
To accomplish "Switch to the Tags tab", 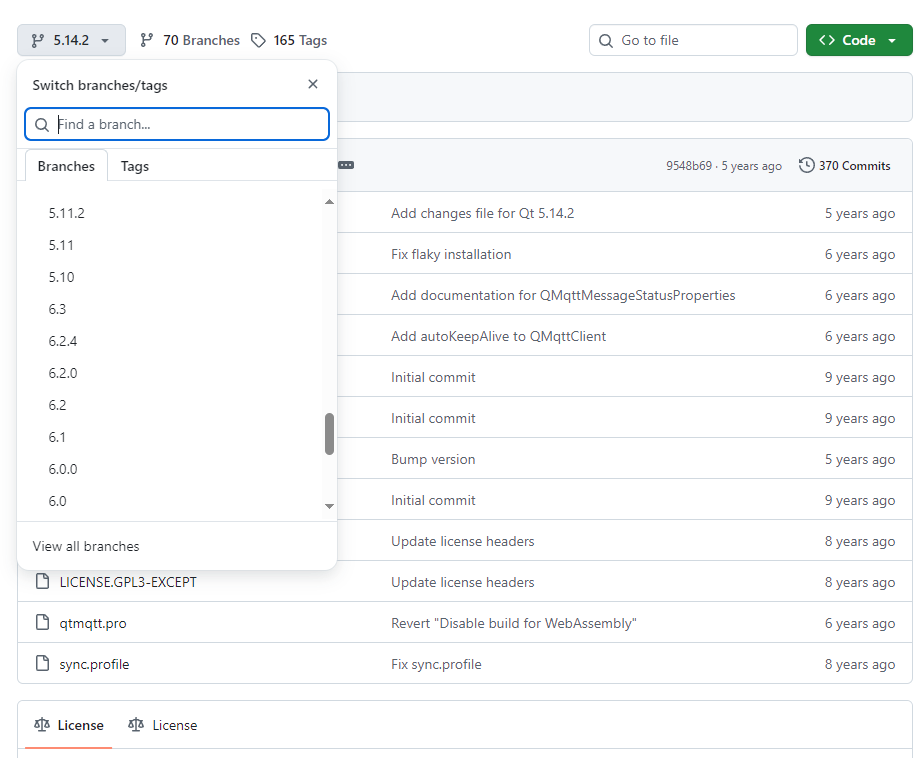I will (135, 166).
